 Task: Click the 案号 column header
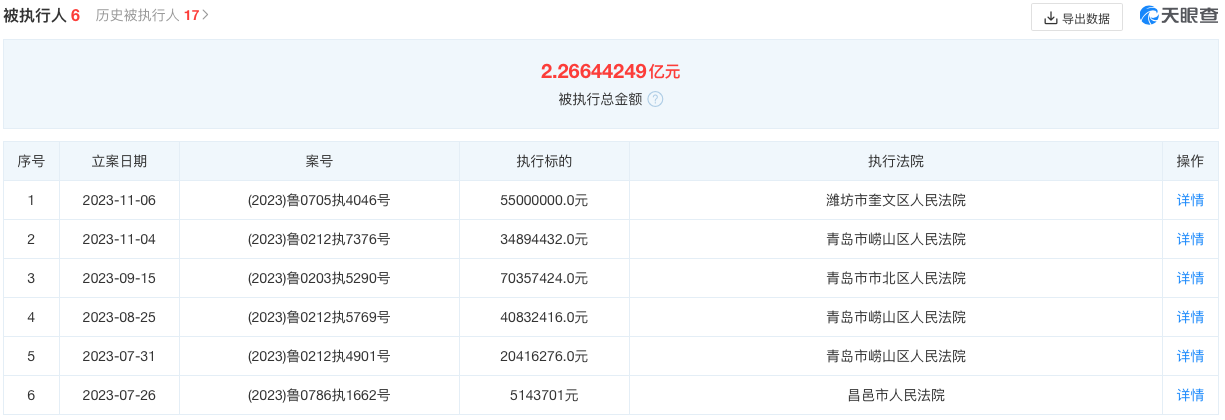(319, 161)
